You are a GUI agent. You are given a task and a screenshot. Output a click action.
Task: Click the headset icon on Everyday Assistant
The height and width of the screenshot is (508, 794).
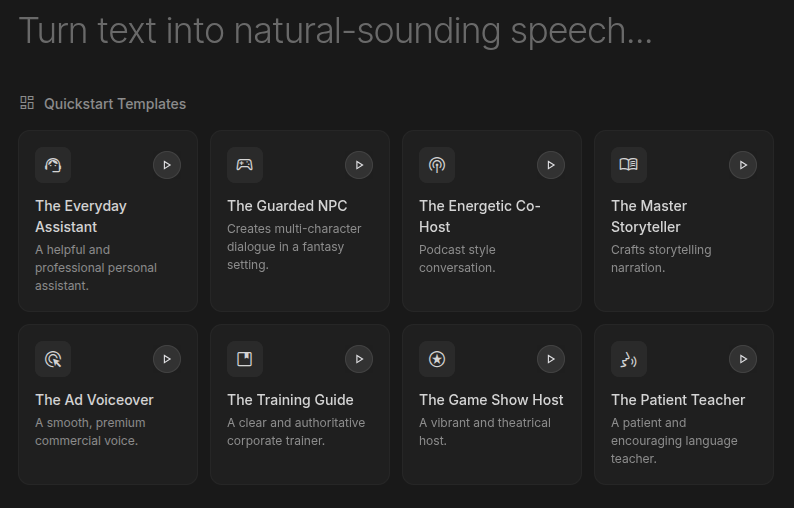pos(53,165)
